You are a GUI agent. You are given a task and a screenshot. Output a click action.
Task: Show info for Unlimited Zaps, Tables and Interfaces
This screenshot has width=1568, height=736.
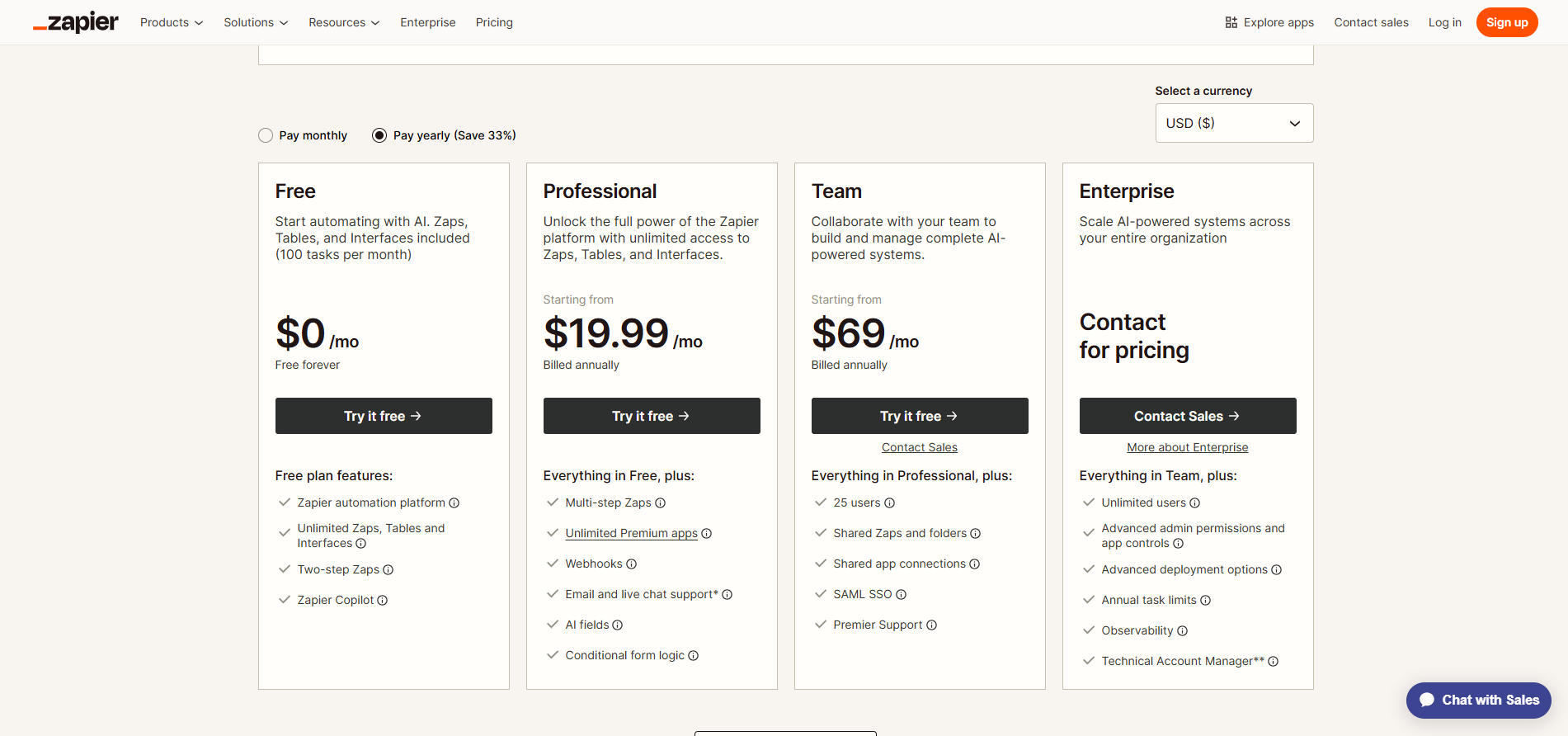360,543
